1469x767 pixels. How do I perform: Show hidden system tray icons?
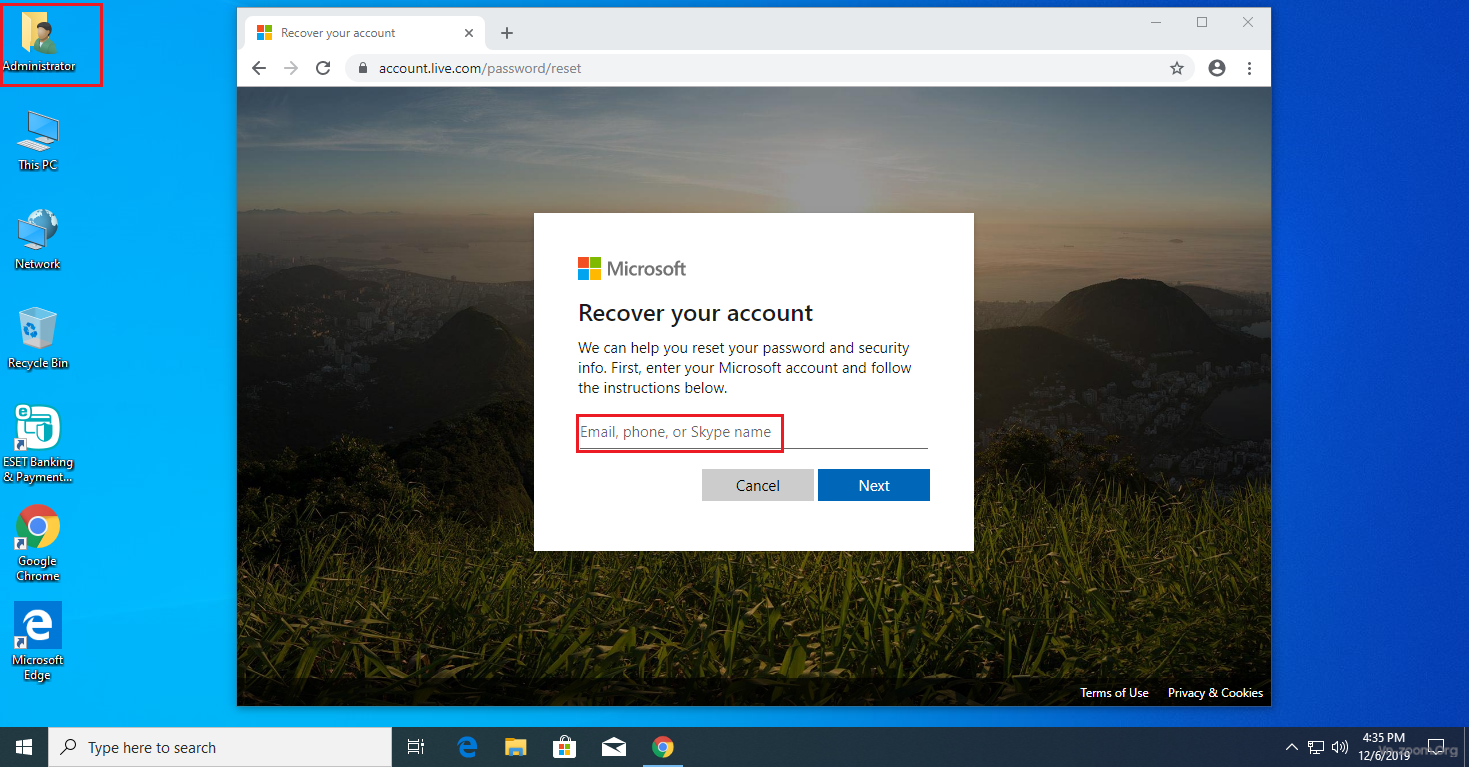pyautogui.click(x=1291, y=747)
